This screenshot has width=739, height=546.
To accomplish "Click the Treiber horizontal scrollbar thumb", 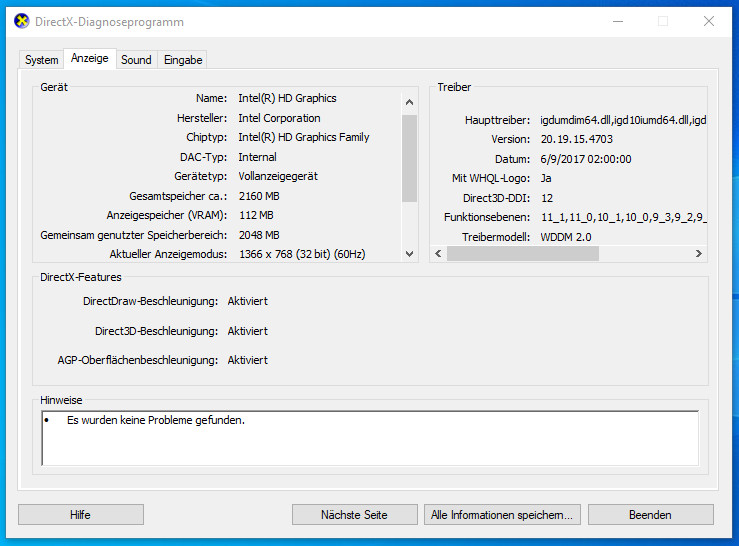I will 522,254.
